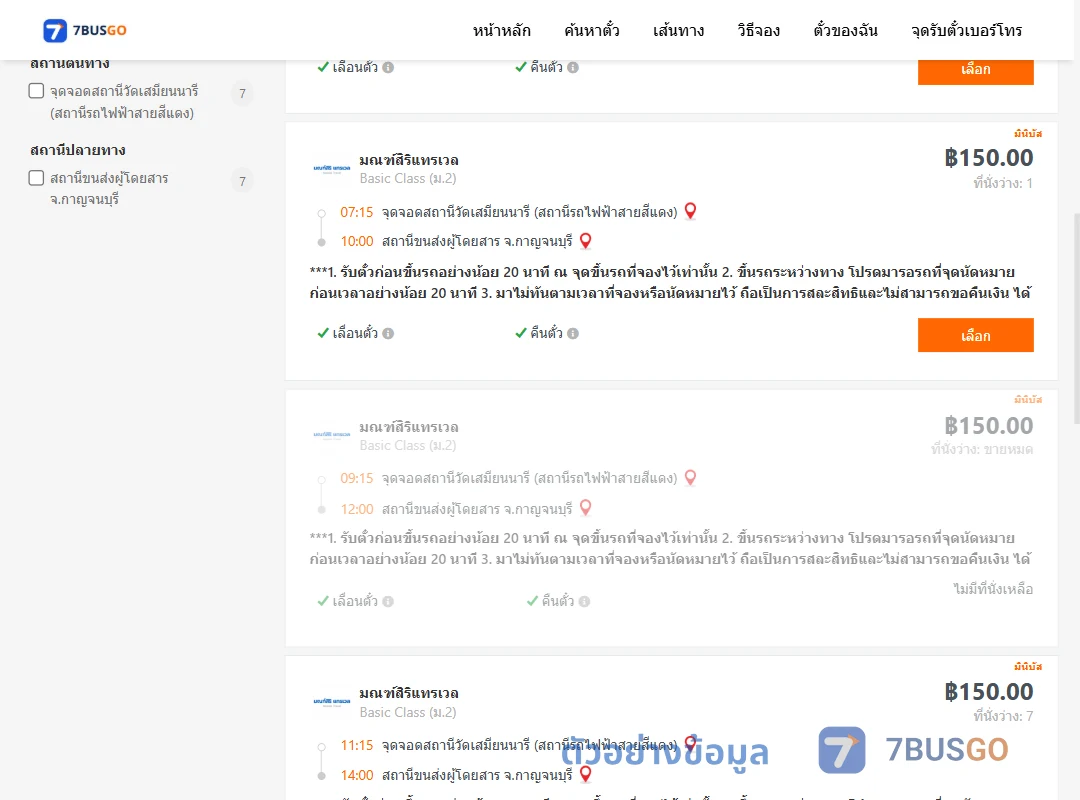This screenshot has width=1080, height=800.
Task: Click ไม่มีที่นั่งเหลือ label on 09:15 trip
Action: [993, 589]
